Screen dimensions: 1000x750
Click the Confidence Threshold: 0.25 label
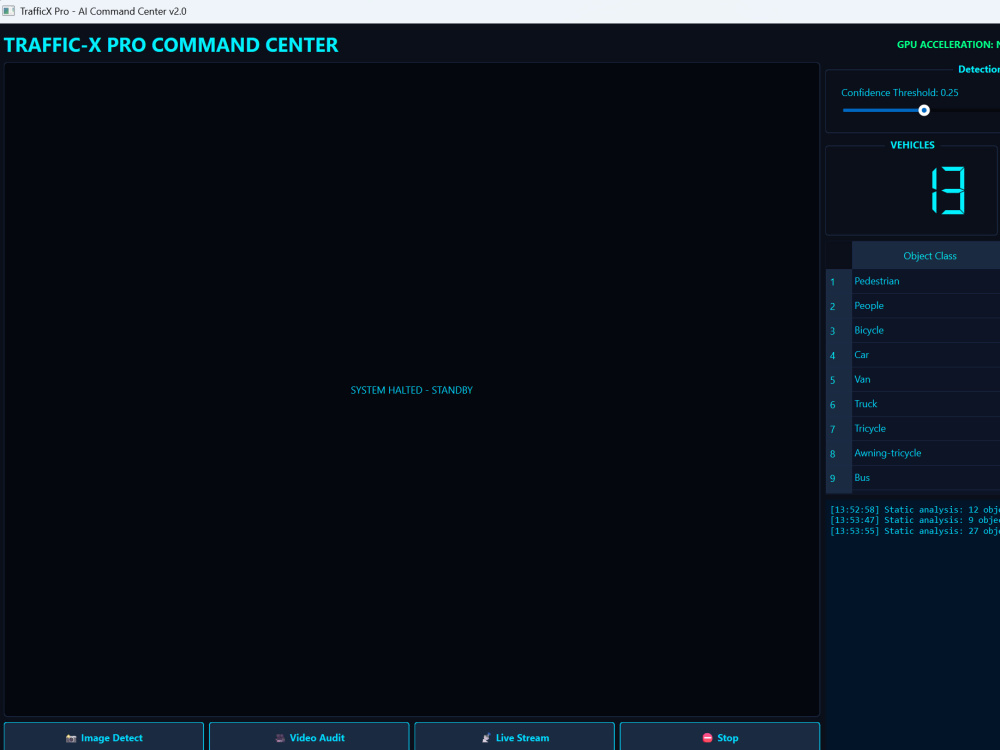(x=899, y=92)
